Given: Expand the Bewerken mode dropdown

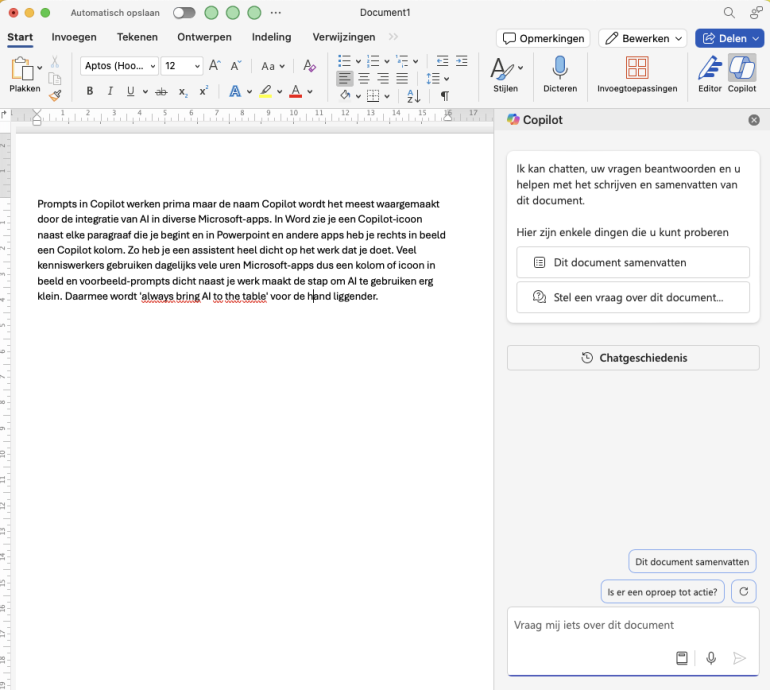Looking at the screenshot, I should click(679, 38).
